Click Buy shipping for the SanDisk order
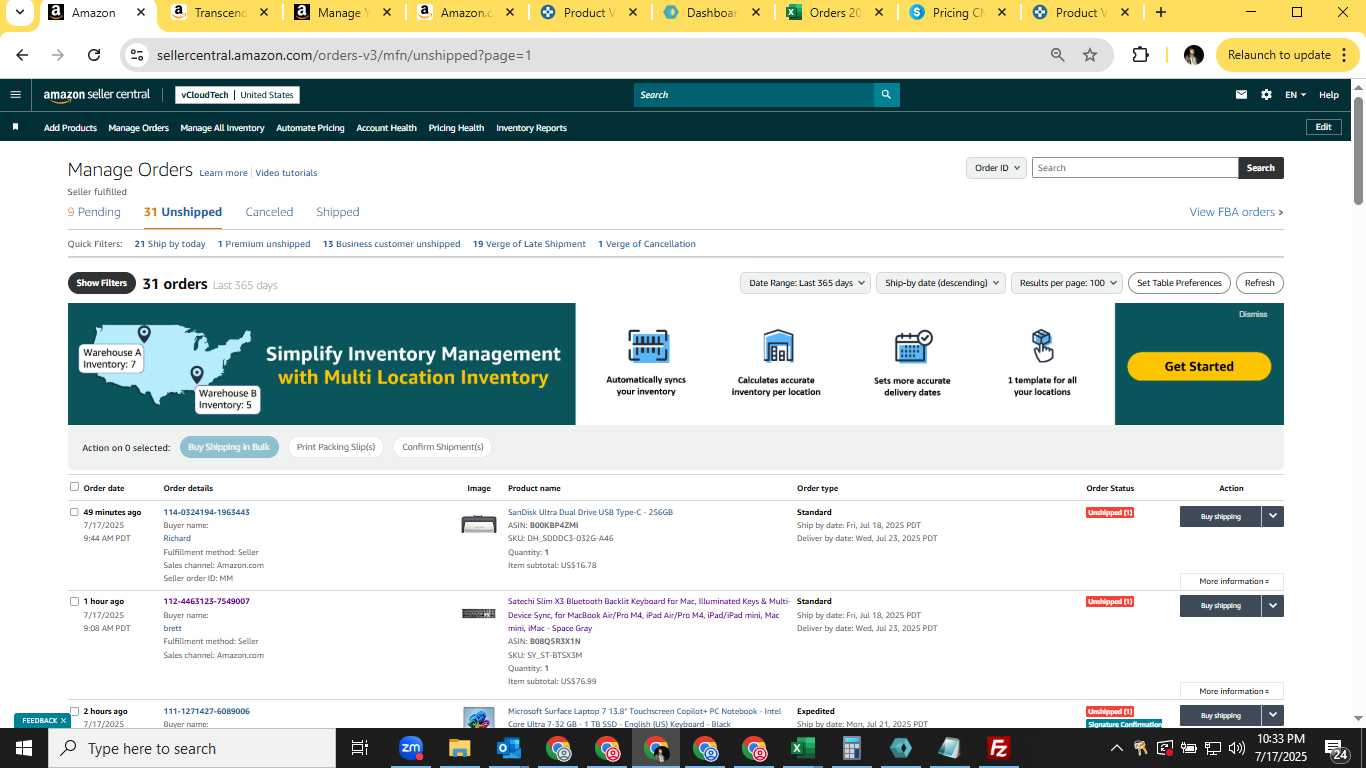This screenshot has width=1366, height=768. (1220, 516)
